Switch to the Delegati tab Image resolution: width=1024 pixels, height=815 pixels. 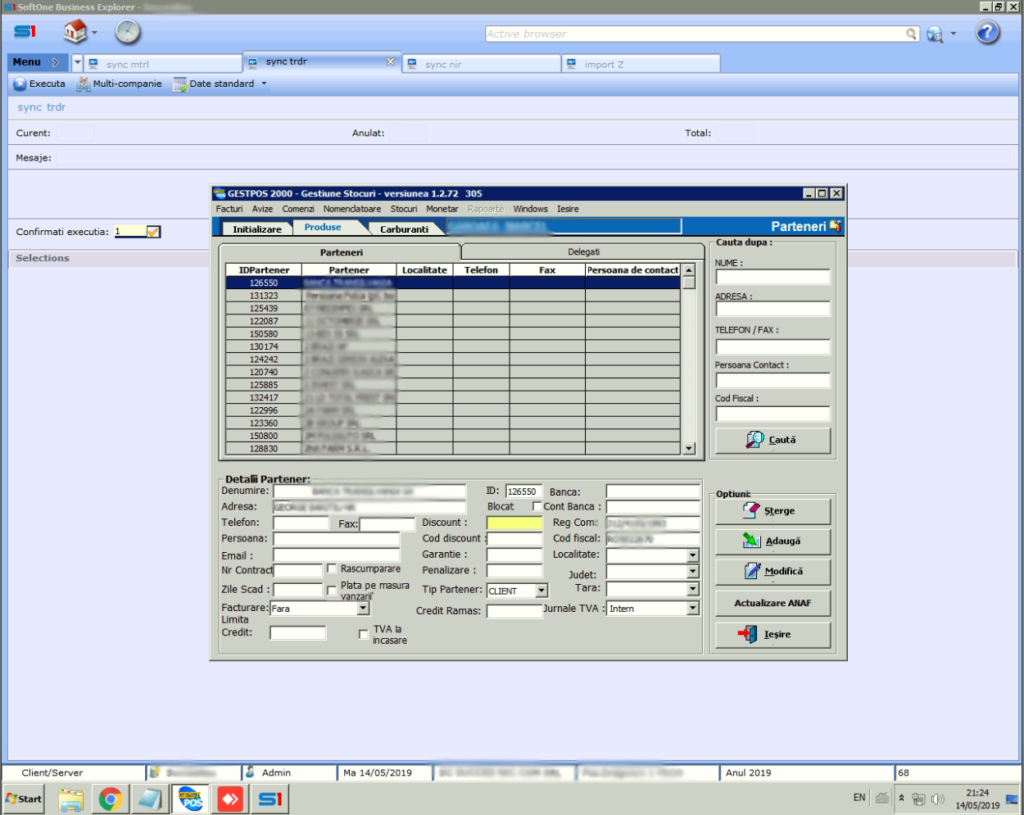[583, 251]
